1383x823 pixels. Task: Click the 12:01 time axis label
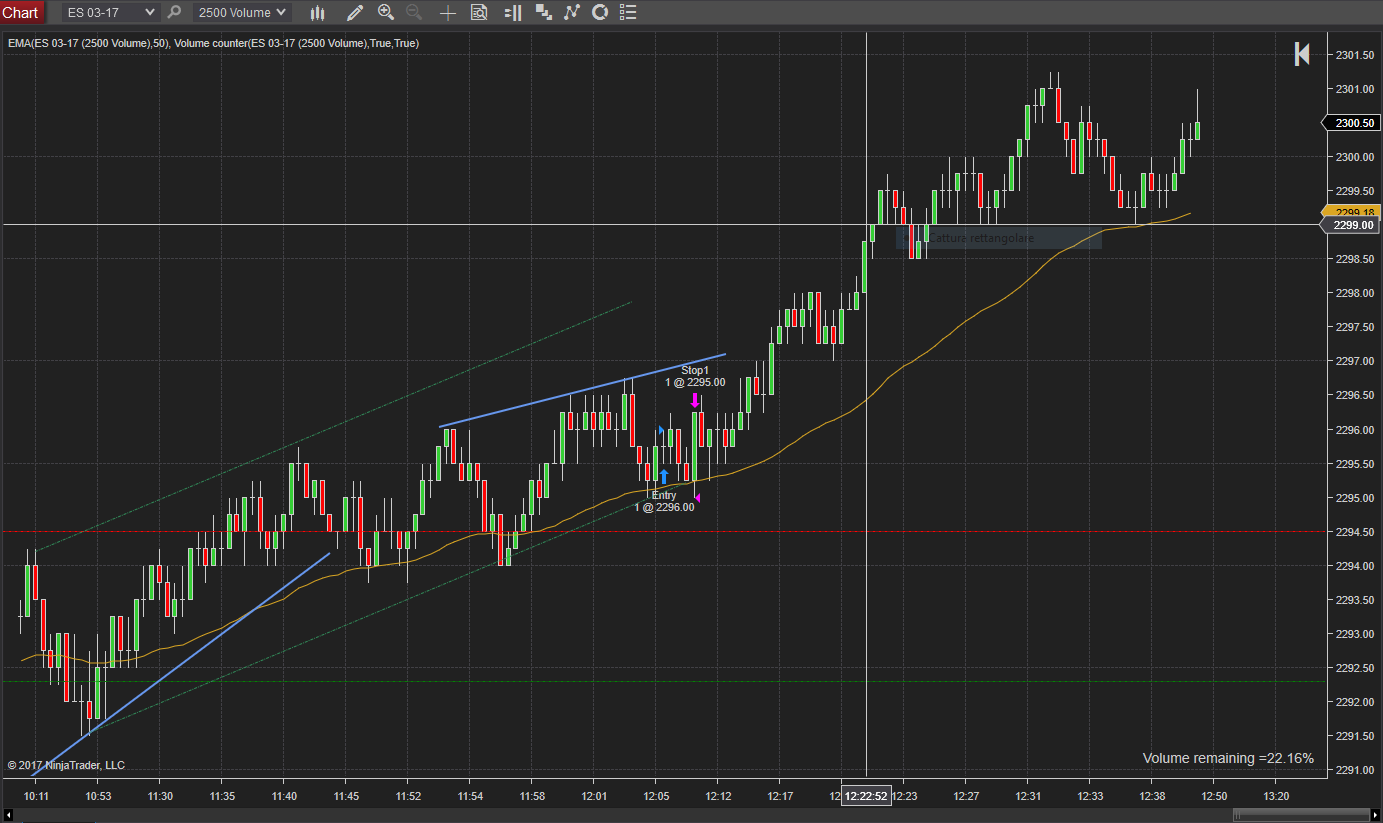pos(594,796)
